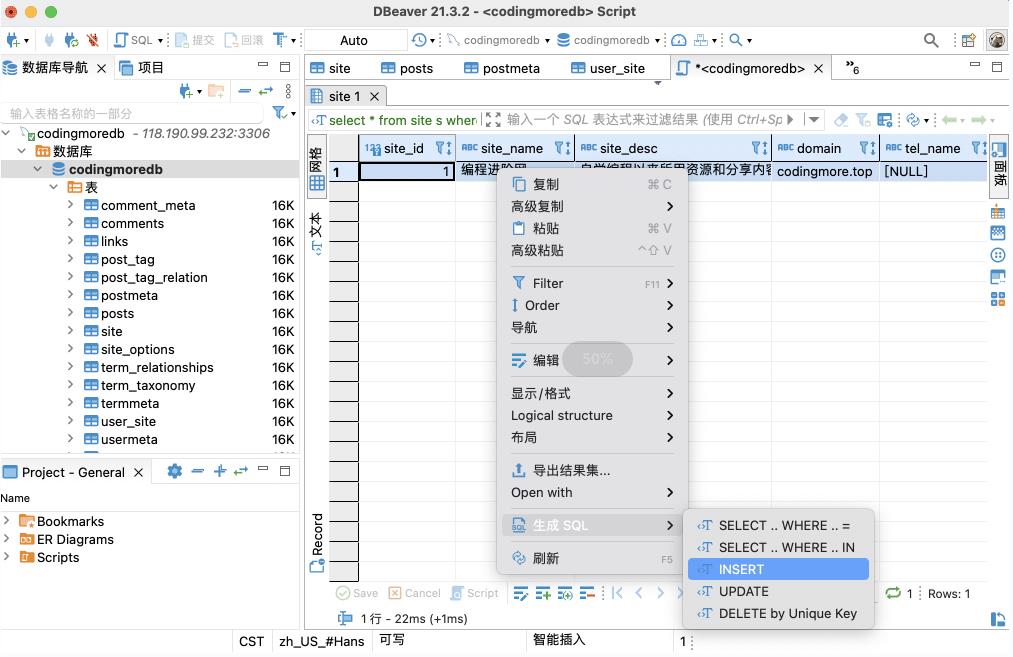The height and width of the screenshot is (657, 1013).
Task: Switch the result to 文本 text view
Action: point(317,232)
